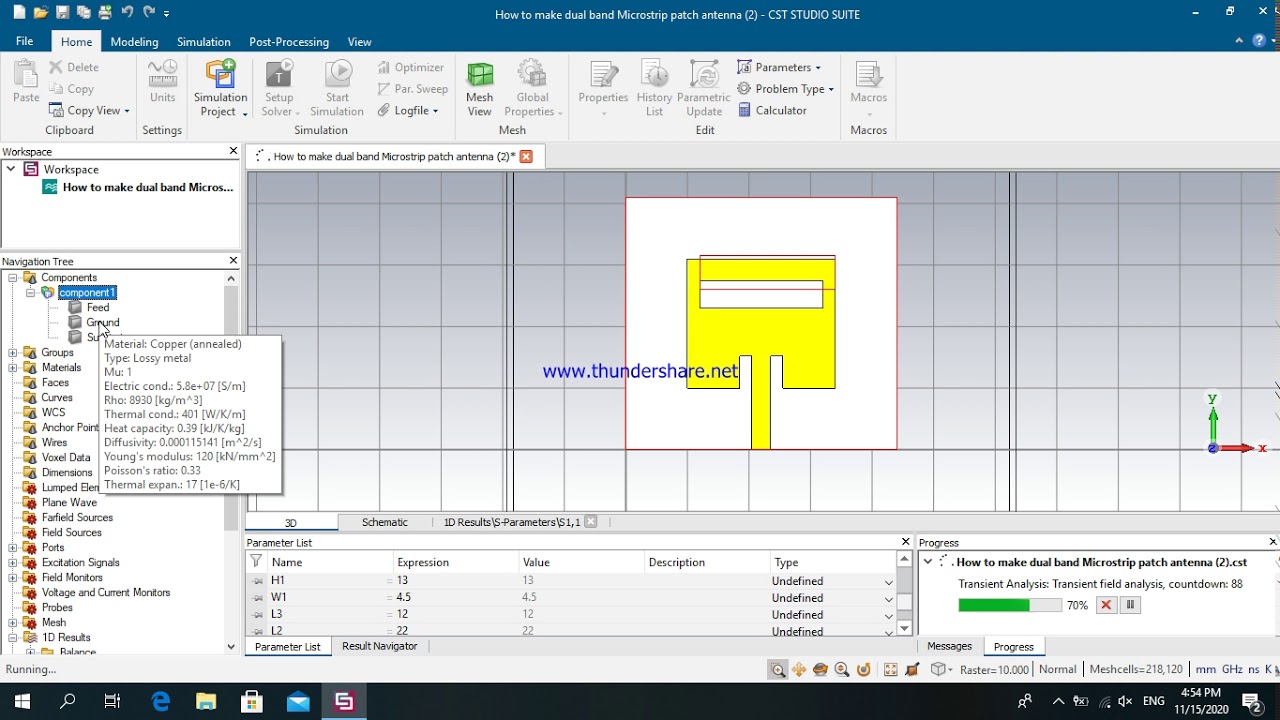This screenshot has height=720, width=1280.
Task: Open the Problem Type dropdown
Action: 786,88
